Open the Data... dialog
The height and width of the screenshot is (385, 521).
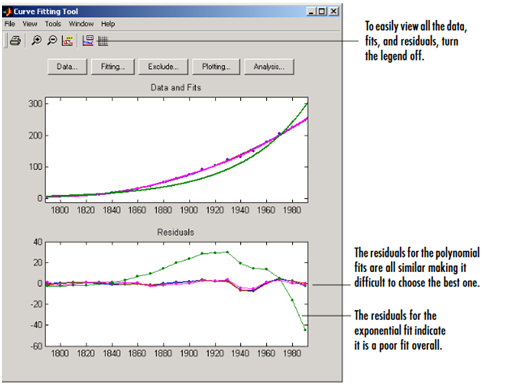[x=67, y=67]
